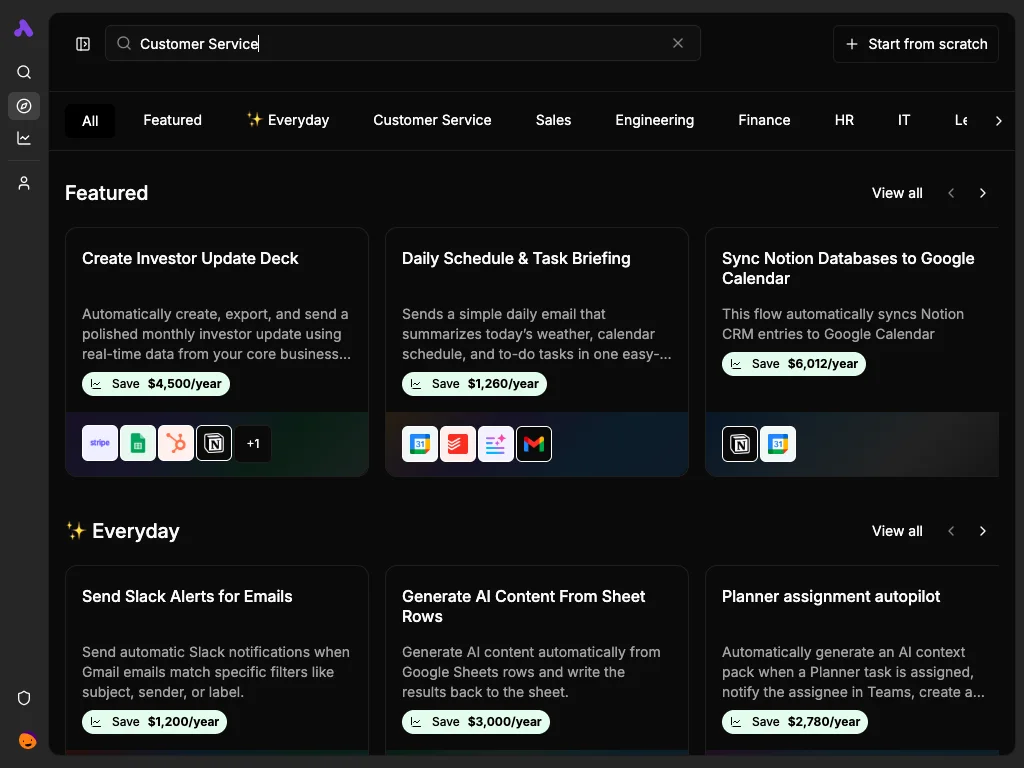Viewport: 1024px width, 768px height.
Task: Click Save $1,200/year badge
Action: click(x=154, y=722)
